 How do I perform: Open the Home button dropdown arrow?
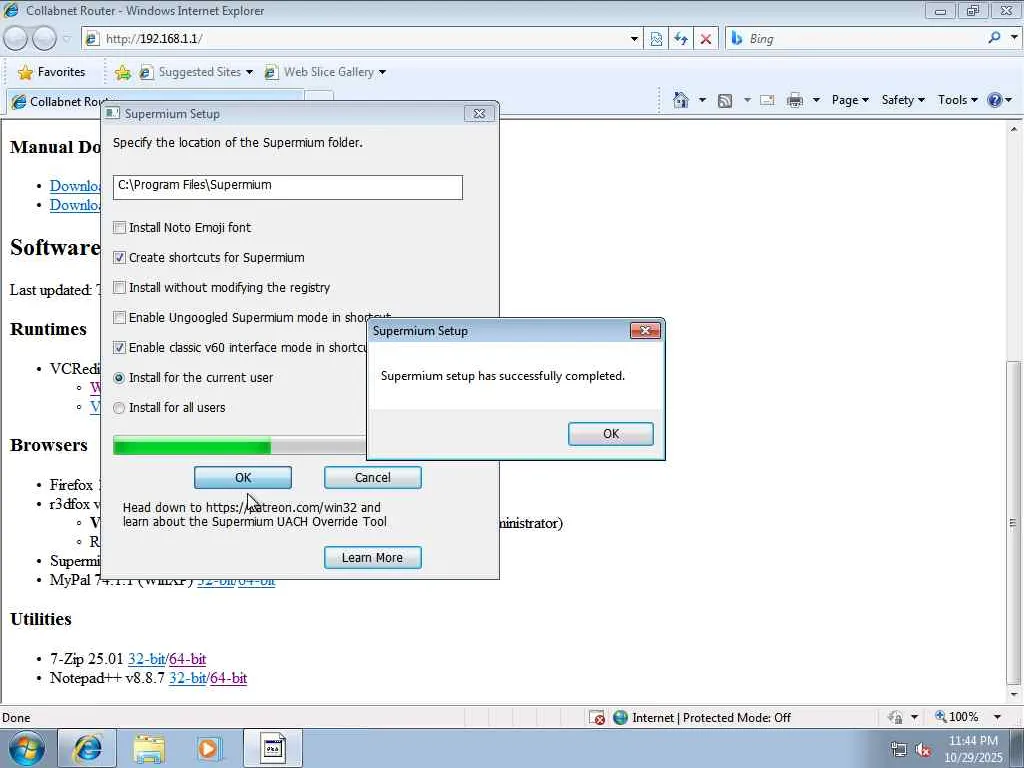tap(702, 100)
